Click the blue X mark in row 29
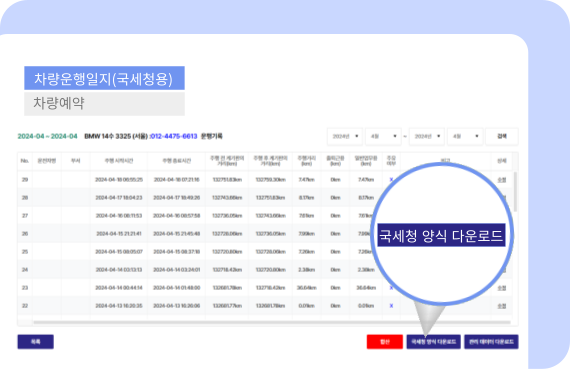570x370 pixels. point(391,180)
